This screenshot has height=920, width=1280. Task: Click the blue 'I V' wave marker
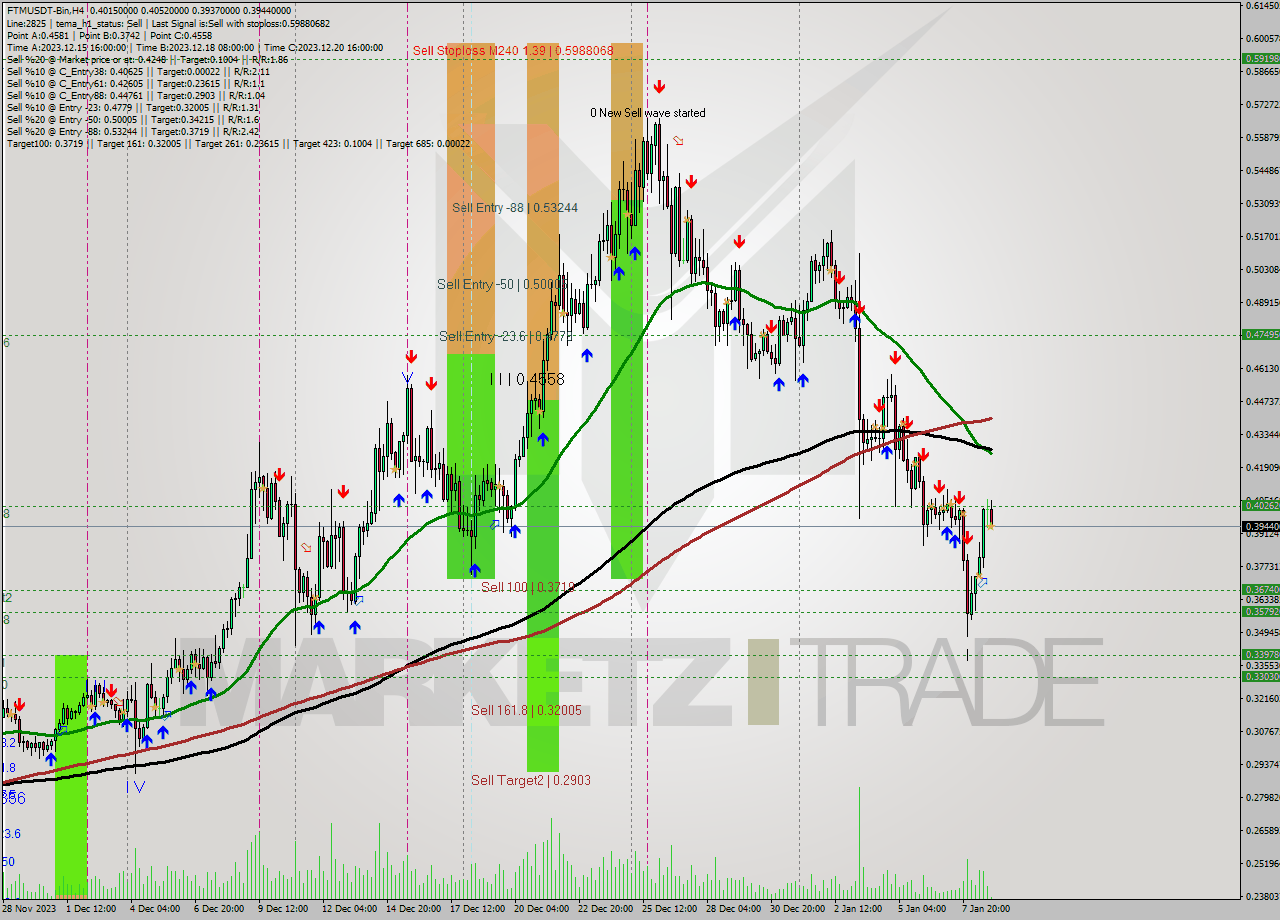pos(136,787)
